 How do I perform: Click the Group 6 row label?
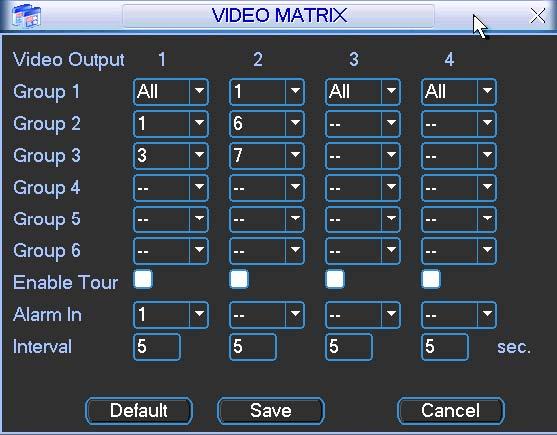pos(47,251)
